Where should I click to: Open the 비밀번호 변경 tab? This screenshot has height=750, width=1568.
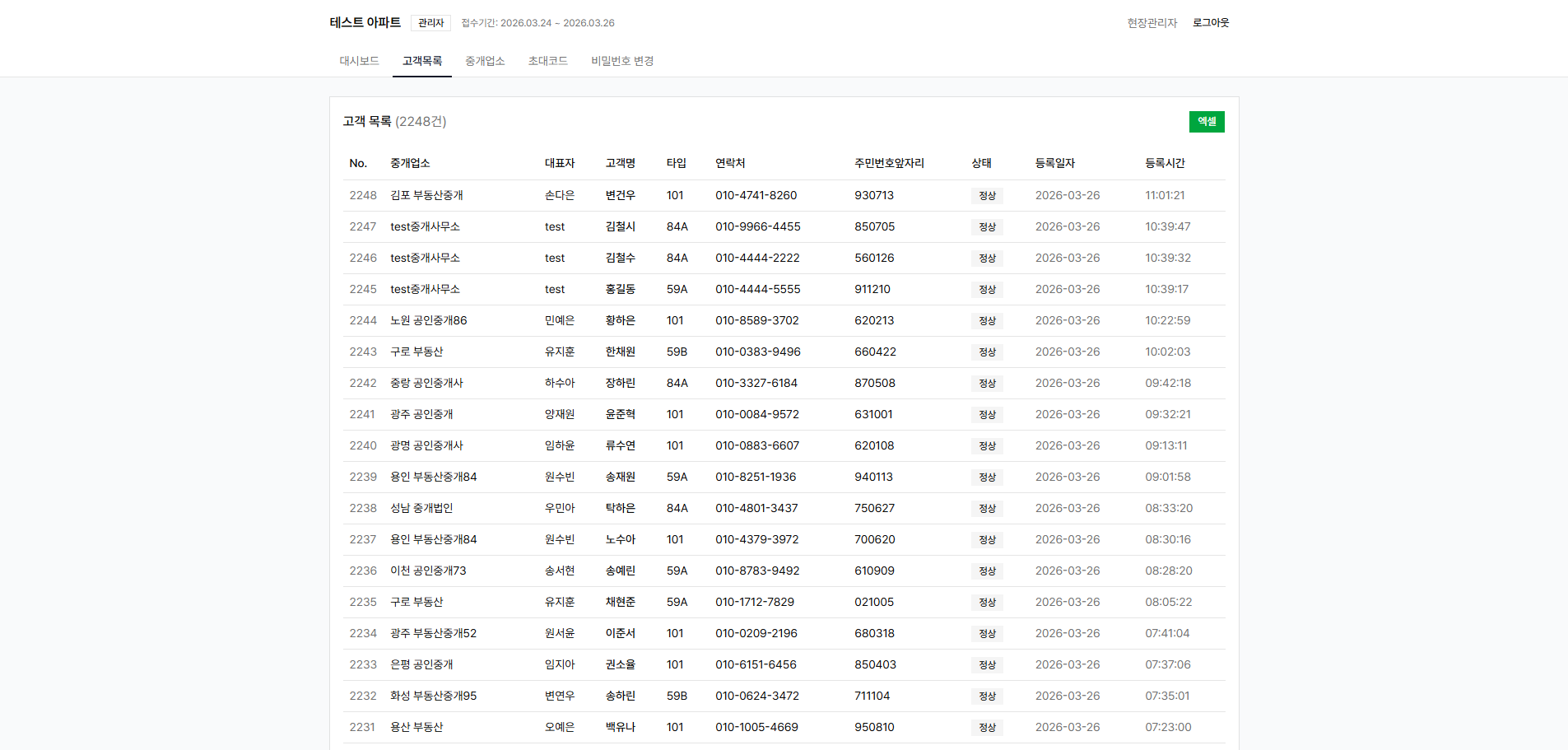pos(621,60)
